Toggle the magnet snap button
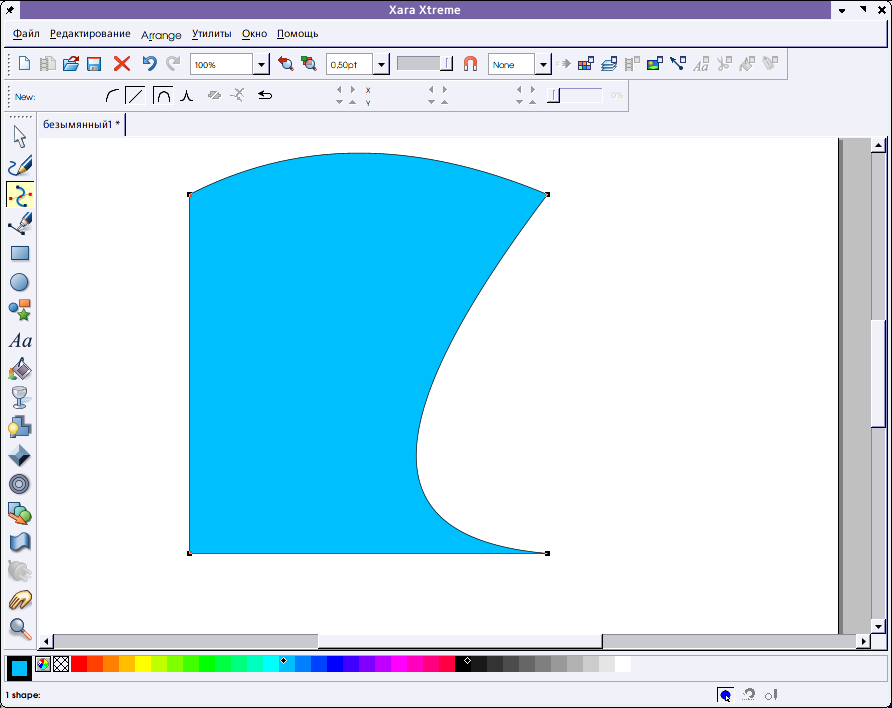Image resolution: width=892 pixels, height=708 pixels. [470, 64]
